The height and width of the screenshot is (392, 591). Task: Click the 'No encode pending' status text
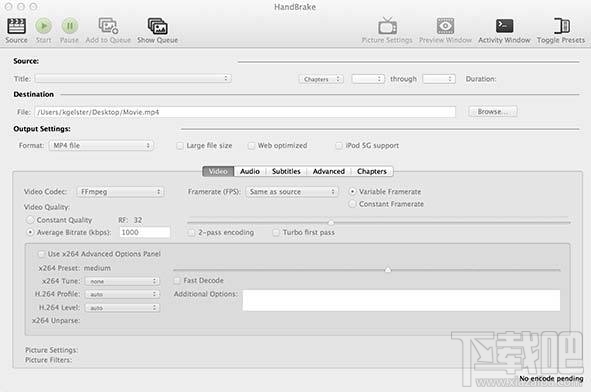pyautogui.click(x=551, y=378)
